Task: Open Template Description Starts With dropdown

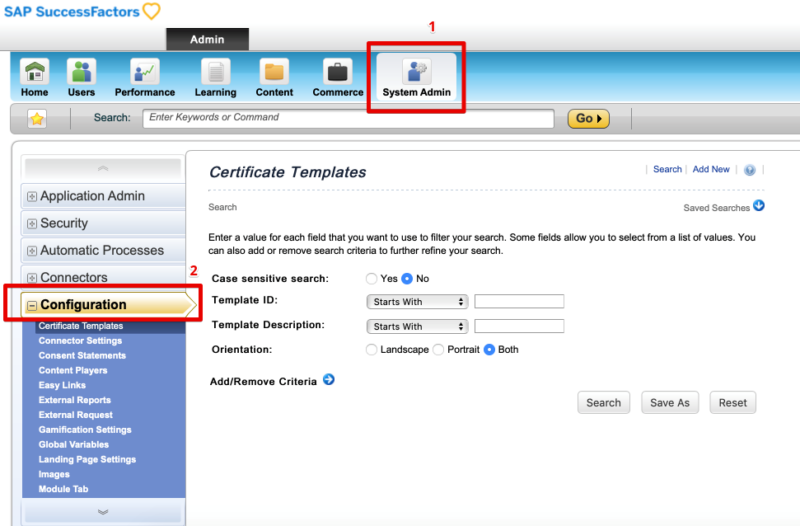Action: click(x=417, y=327)
